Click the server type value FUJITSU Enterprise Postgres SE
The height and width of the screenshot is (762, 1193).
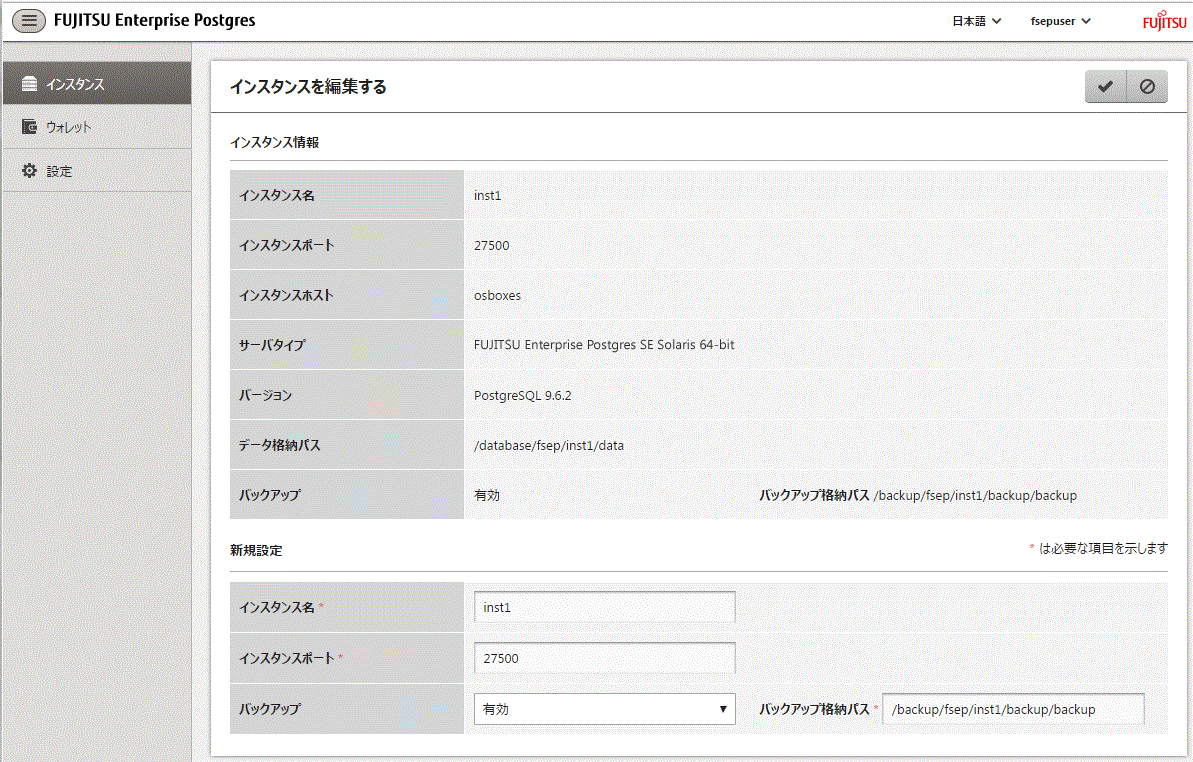604,344
